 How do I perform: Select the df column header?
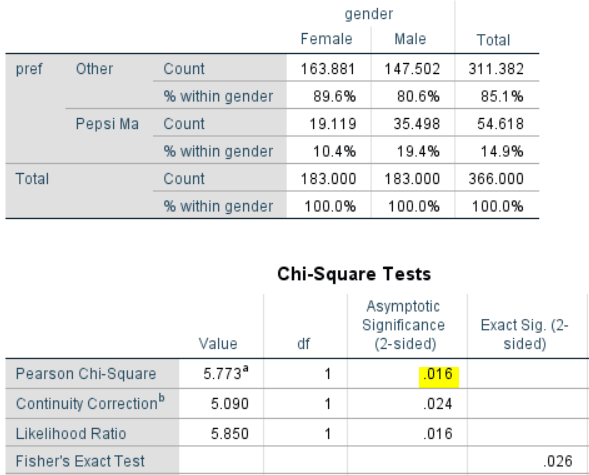(x=304, y=344)
